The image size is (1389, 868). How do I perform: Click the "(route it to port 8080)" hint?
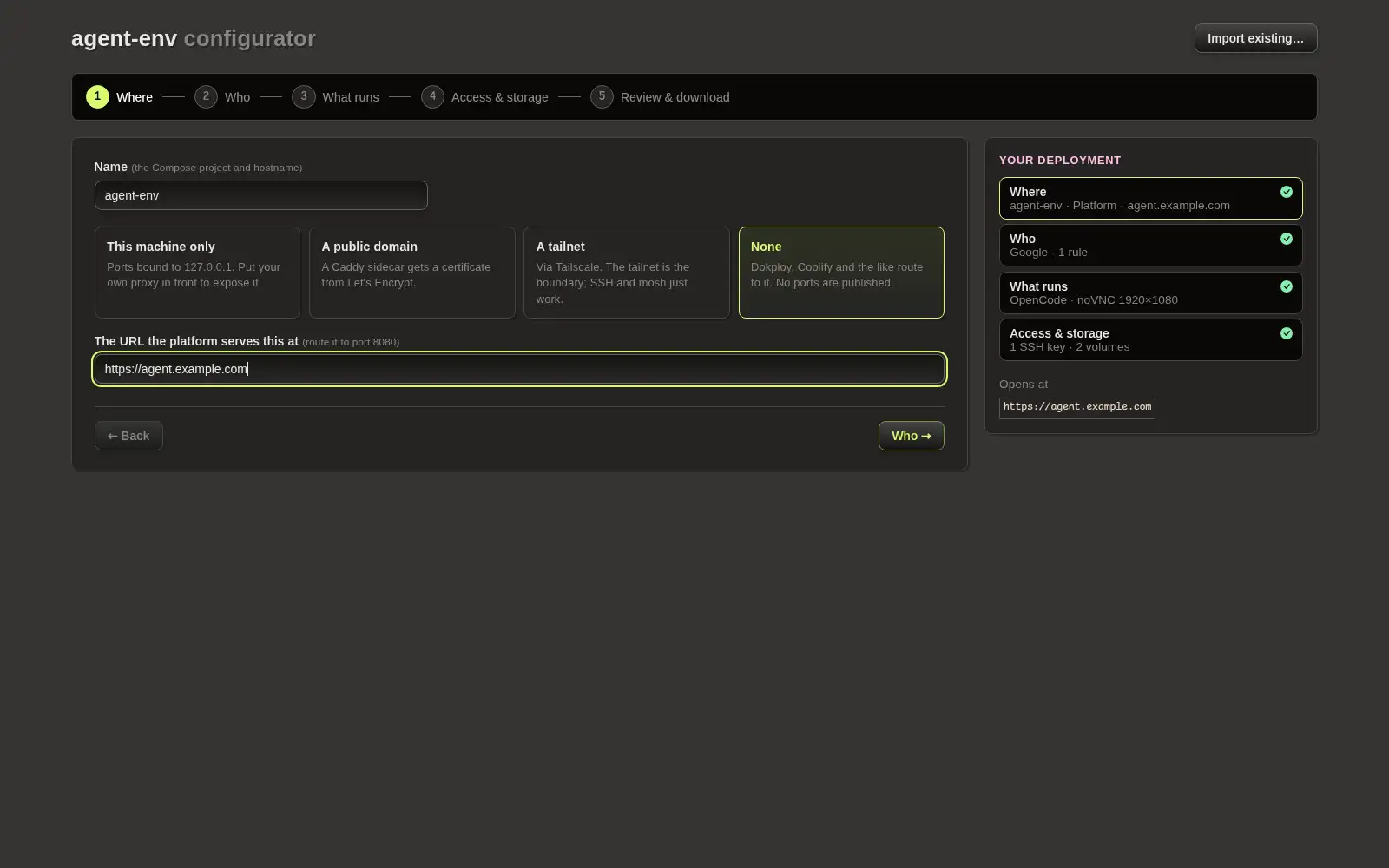[351, 342]
